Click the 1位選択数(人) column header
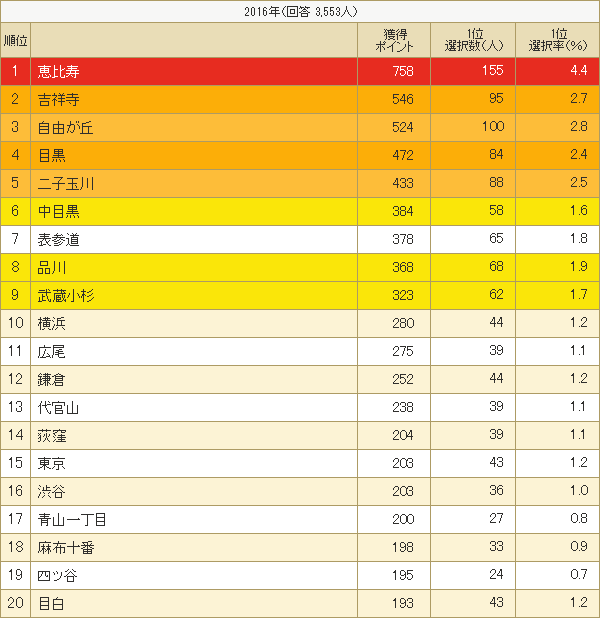The height and width of the screenshot is (618, 600). 474,40
